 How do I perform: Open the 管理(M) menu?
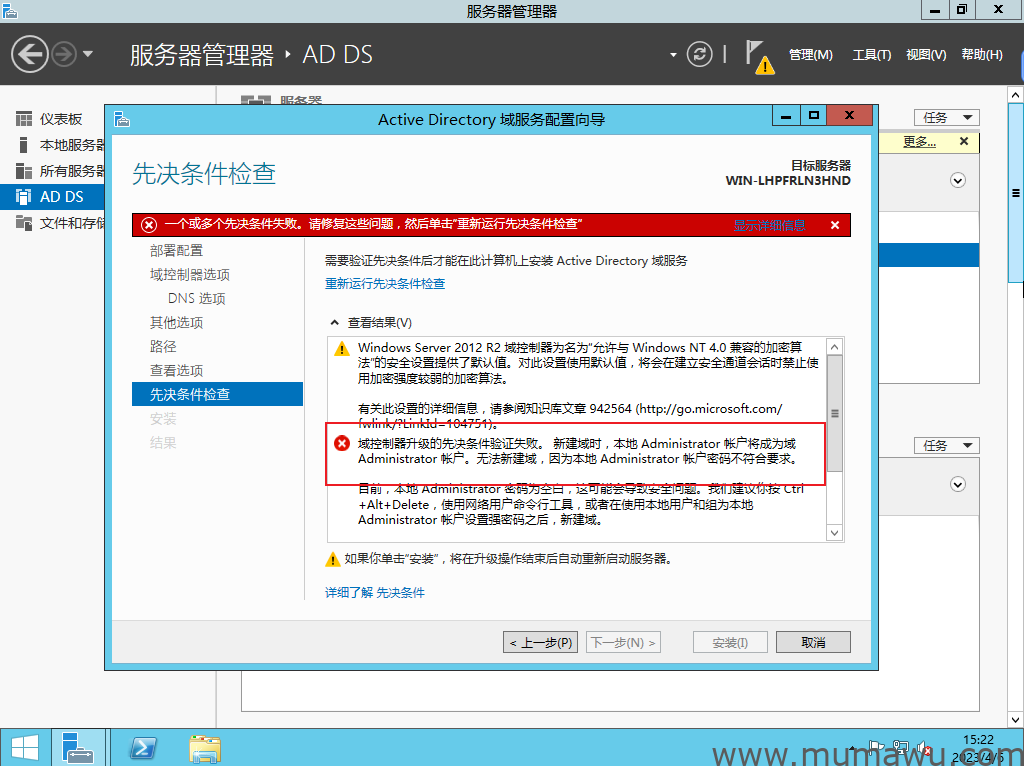810,54
